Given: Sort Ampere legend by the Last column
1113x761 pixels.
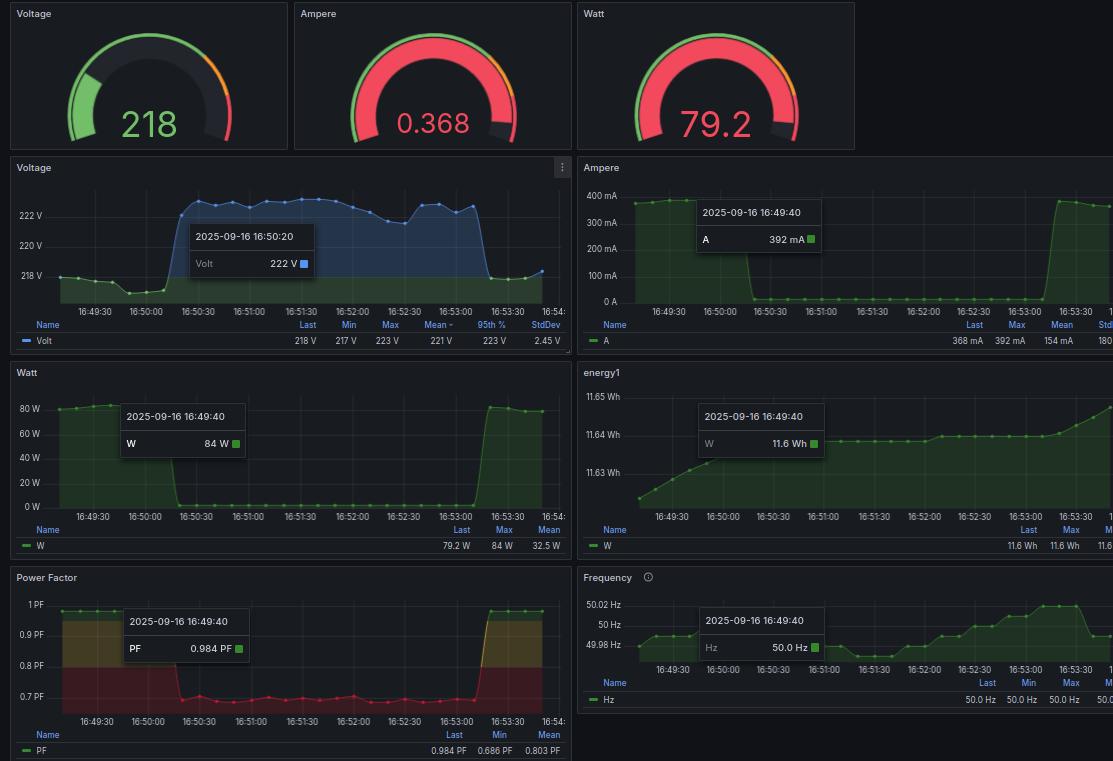Looking at the screenshot, I should 975,324.
